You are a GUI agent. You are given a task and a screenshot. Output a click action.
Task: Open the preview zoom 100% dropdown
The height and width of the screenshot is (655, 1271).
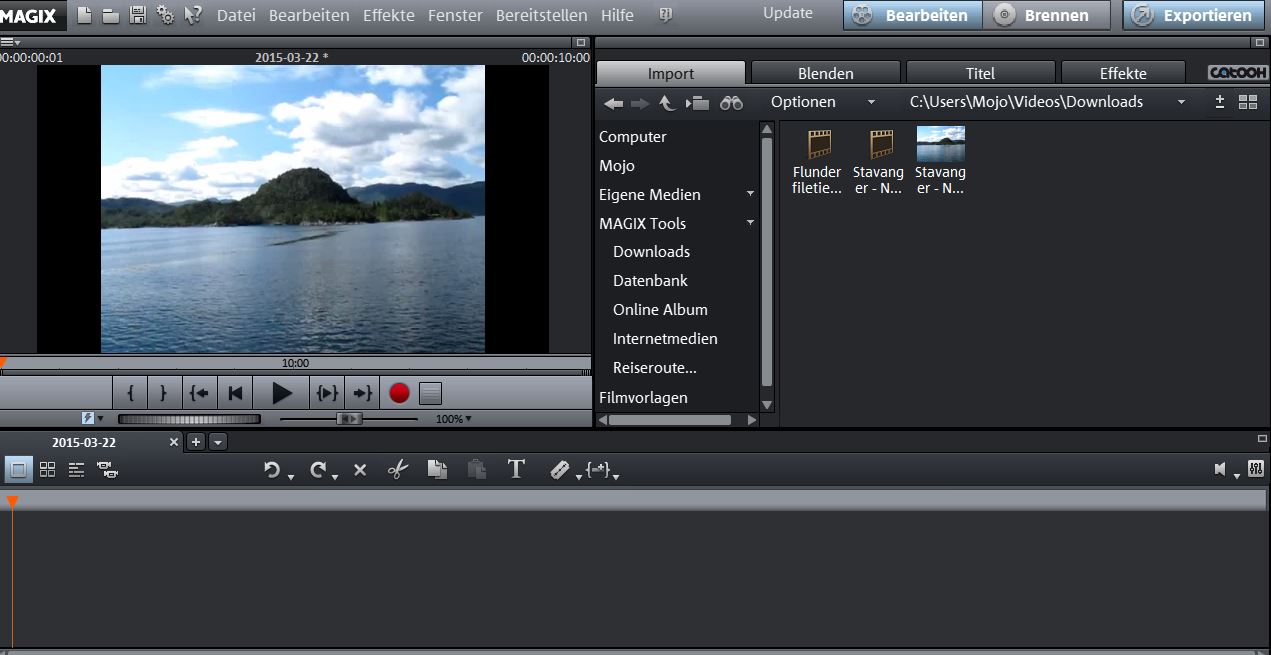tap(454, 419)
